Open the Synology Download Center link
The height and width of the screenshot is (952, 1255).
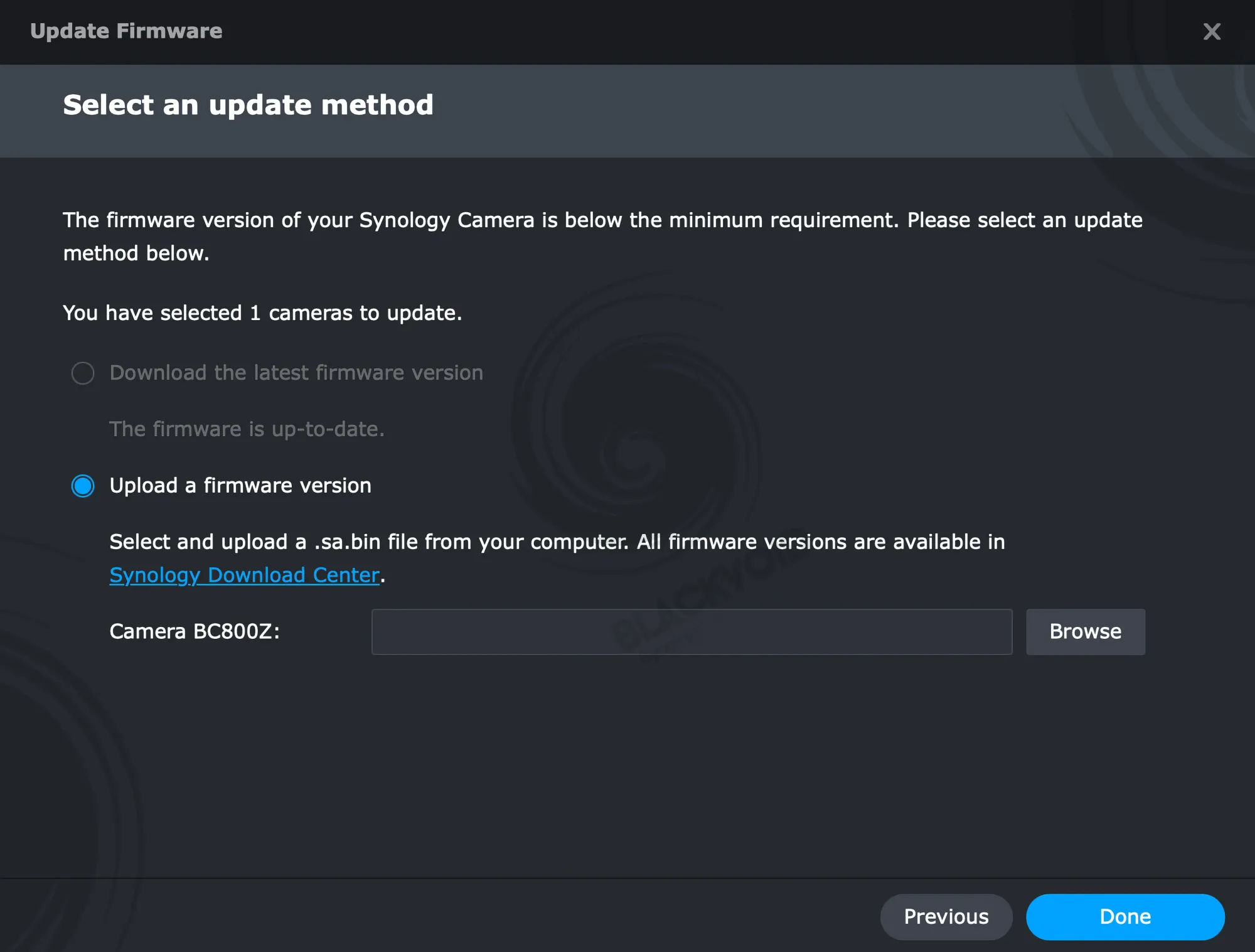click(244, 575)
